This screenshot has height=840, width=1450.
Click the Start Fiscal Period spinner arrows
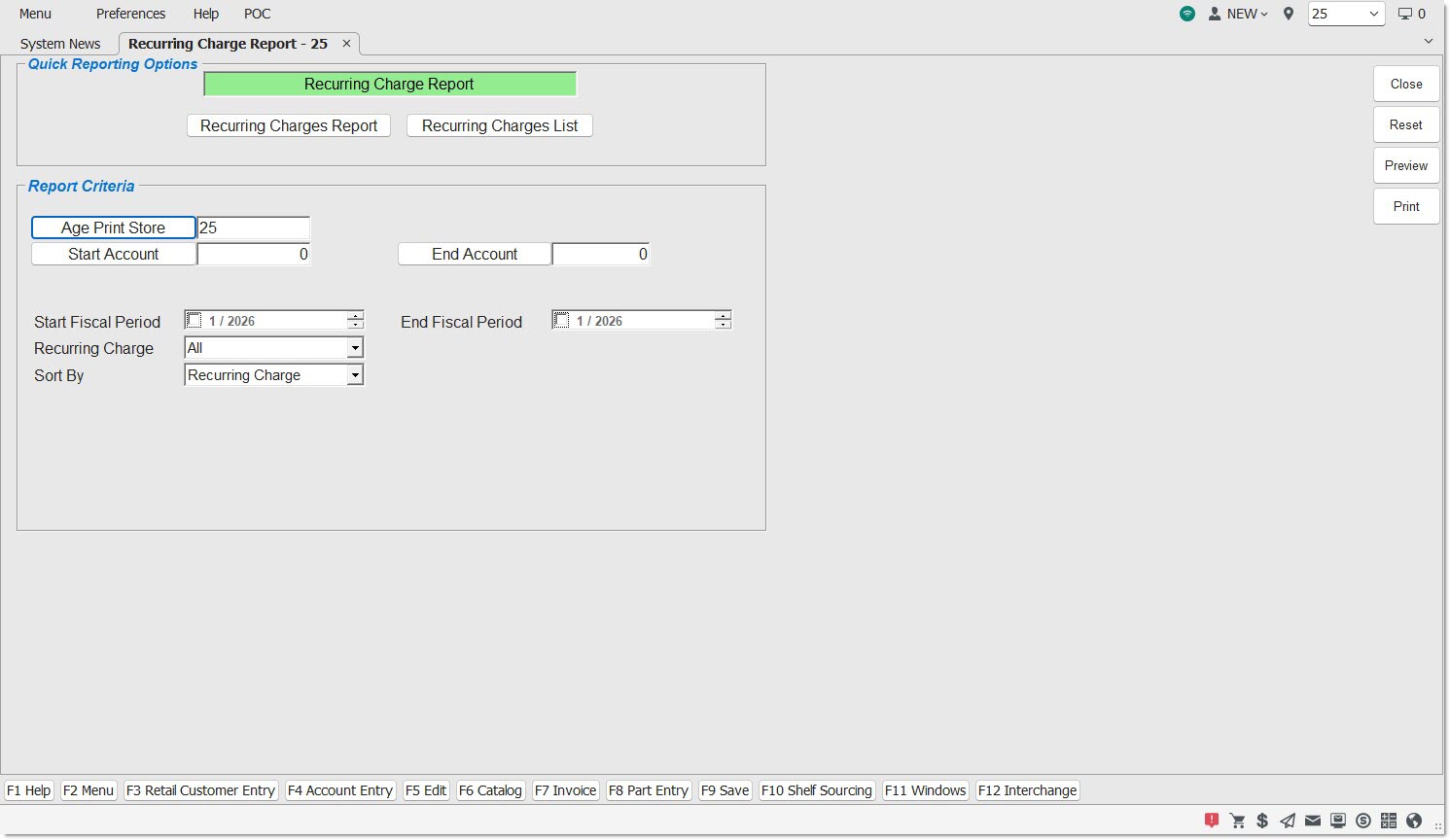pyautogui.click(x=356, y=320)
